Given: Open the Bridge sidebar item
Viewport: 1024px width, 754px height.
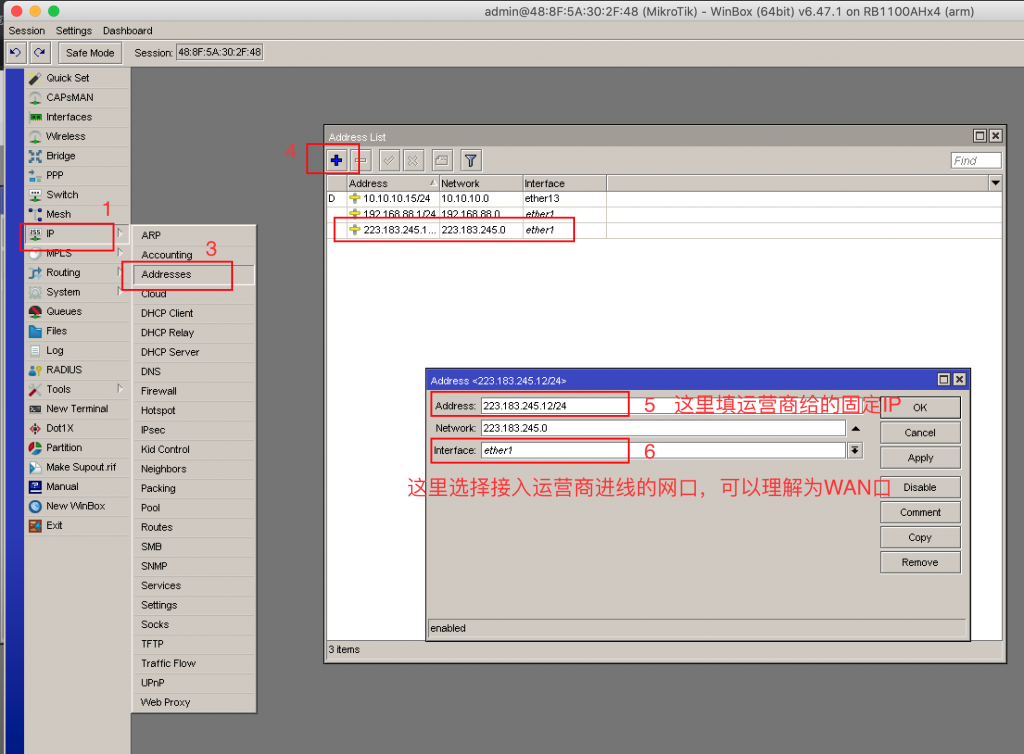Looking at the screenshot, I should point(77,155).
